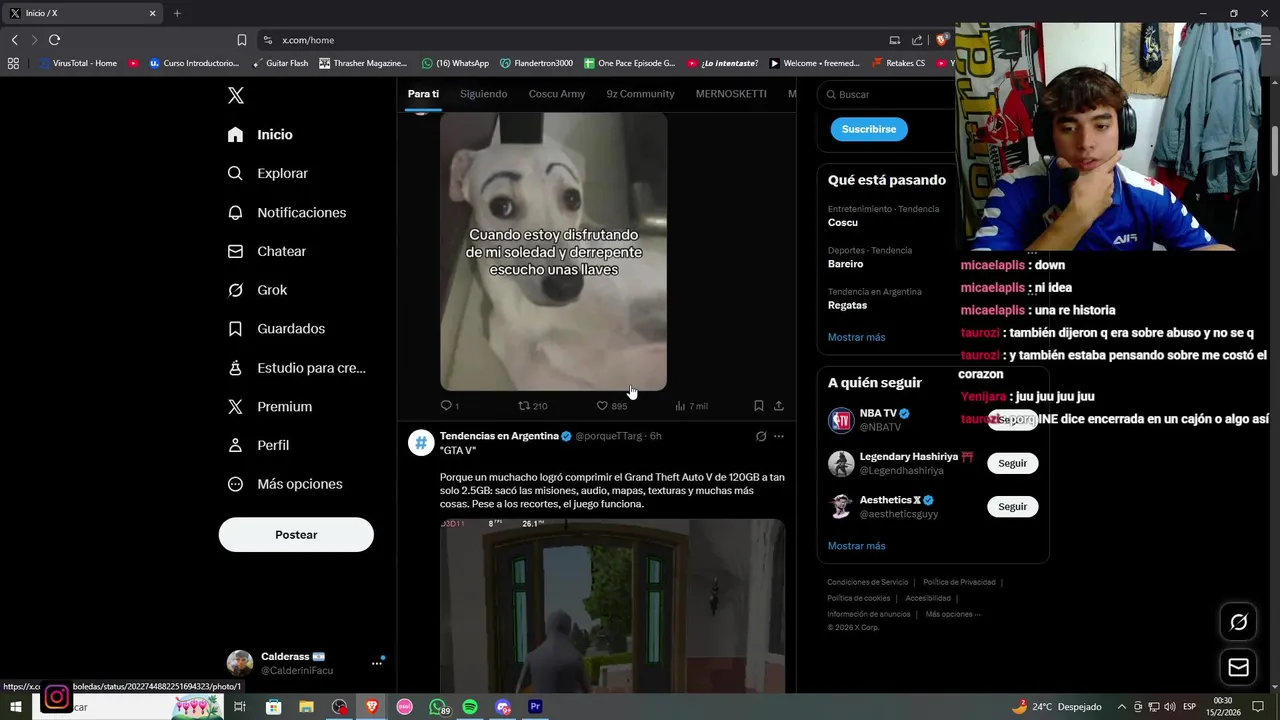Open Notificaciones in the sidebar
This screenshot has width=1280, height=720.
pos(286,212)
